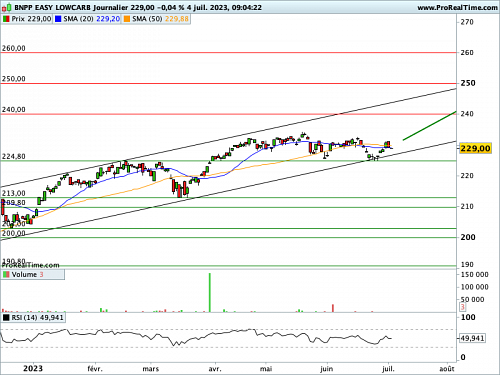This screenshot has height=375, width=500.
Task: Select the RSI (14) panel label
Action: pyautogui.click(x=24, y=317)
